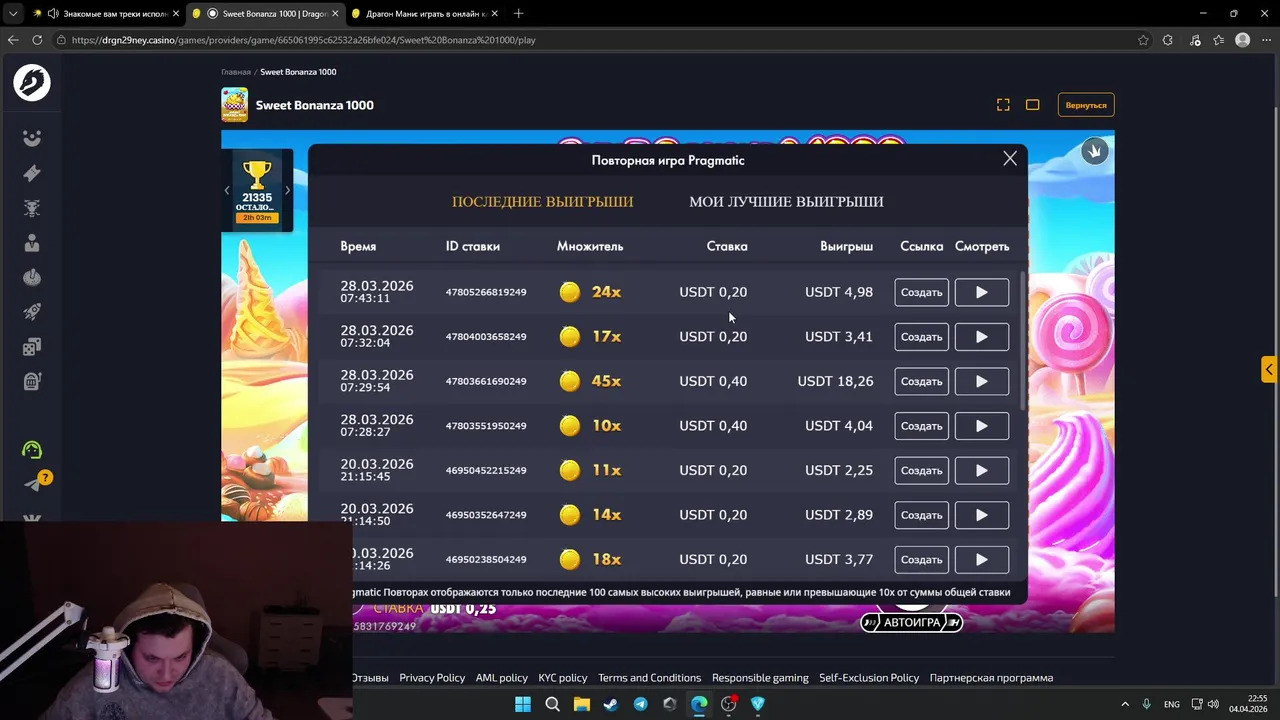Open the Windows Start menu
The height and width of the screenshot is (720, 1280).
click(x=523, y=704)
